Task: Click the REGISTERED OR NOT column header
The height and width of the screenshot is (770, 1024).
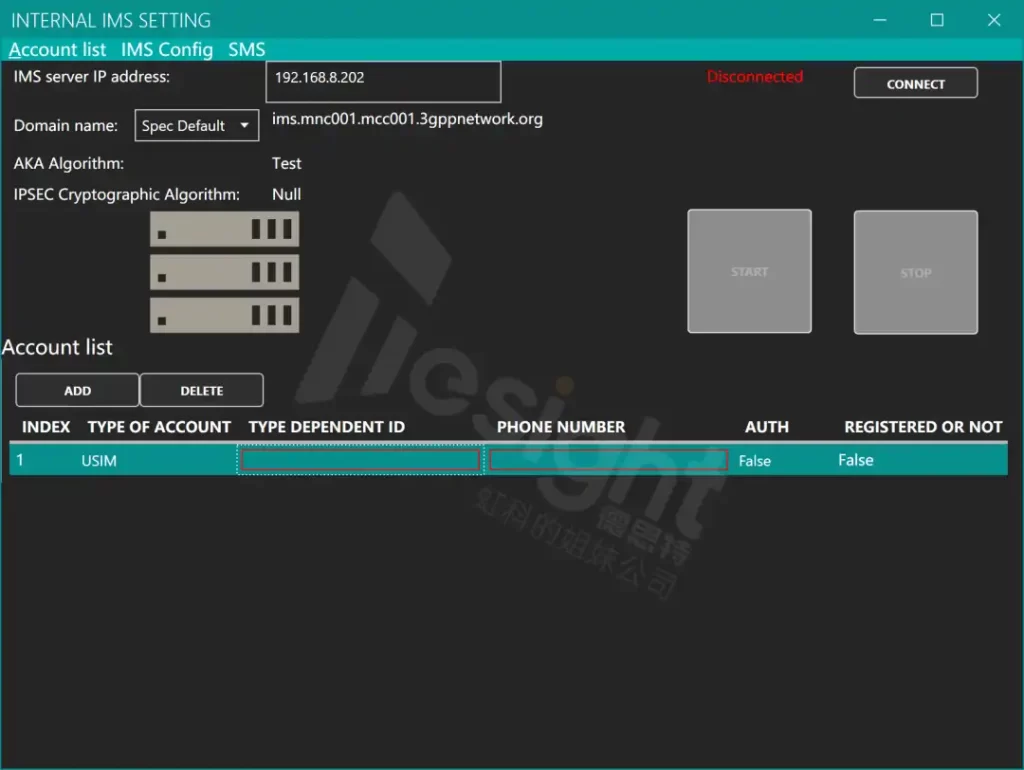Action: point(923,427)
